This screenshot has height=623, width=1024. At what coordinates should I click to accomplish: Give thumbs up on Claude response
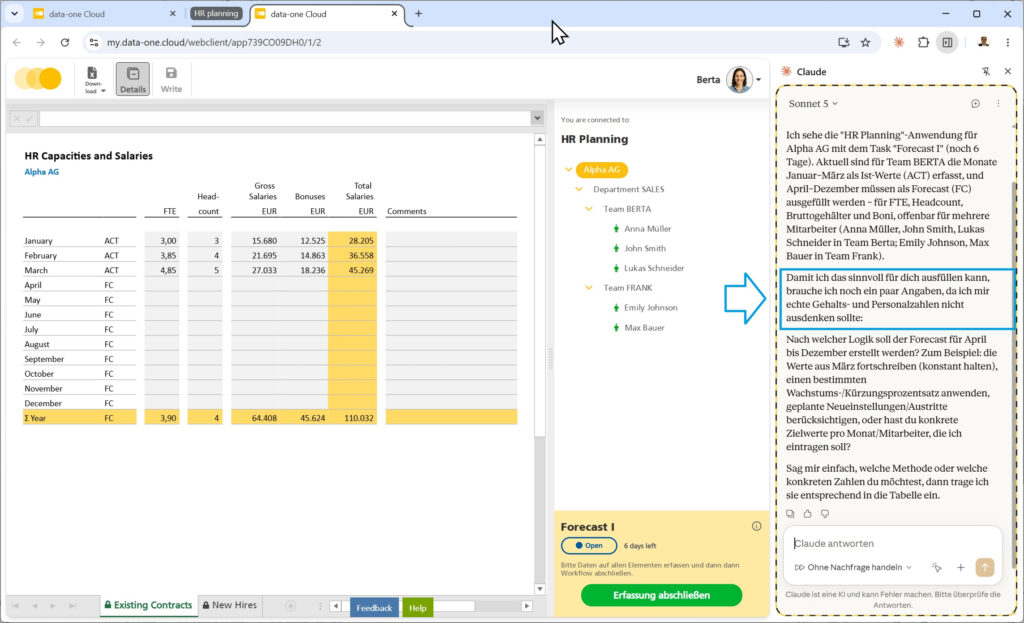coord(807,514)
